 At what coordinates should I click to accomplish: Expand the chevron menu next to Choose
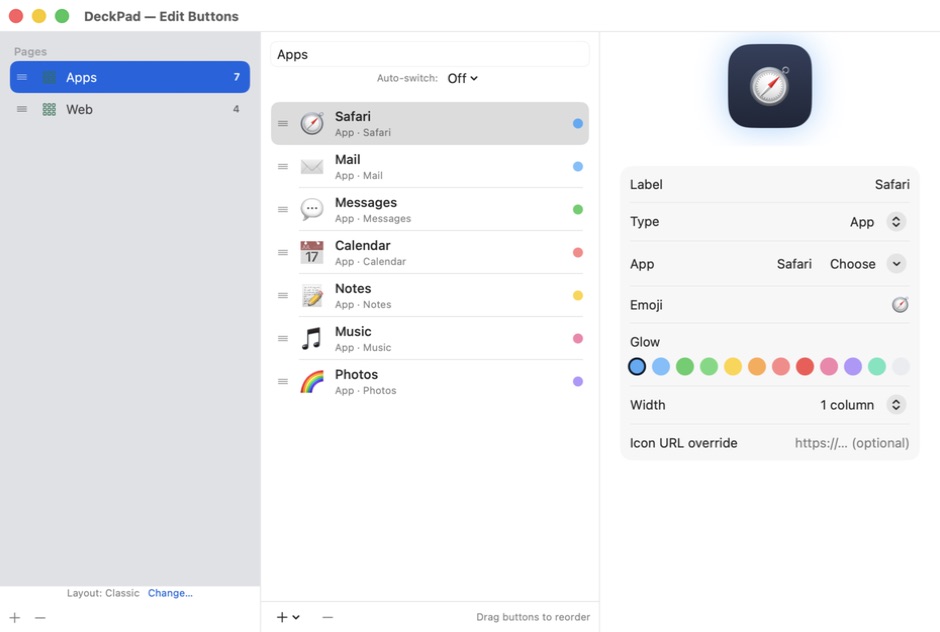(896, 264)
